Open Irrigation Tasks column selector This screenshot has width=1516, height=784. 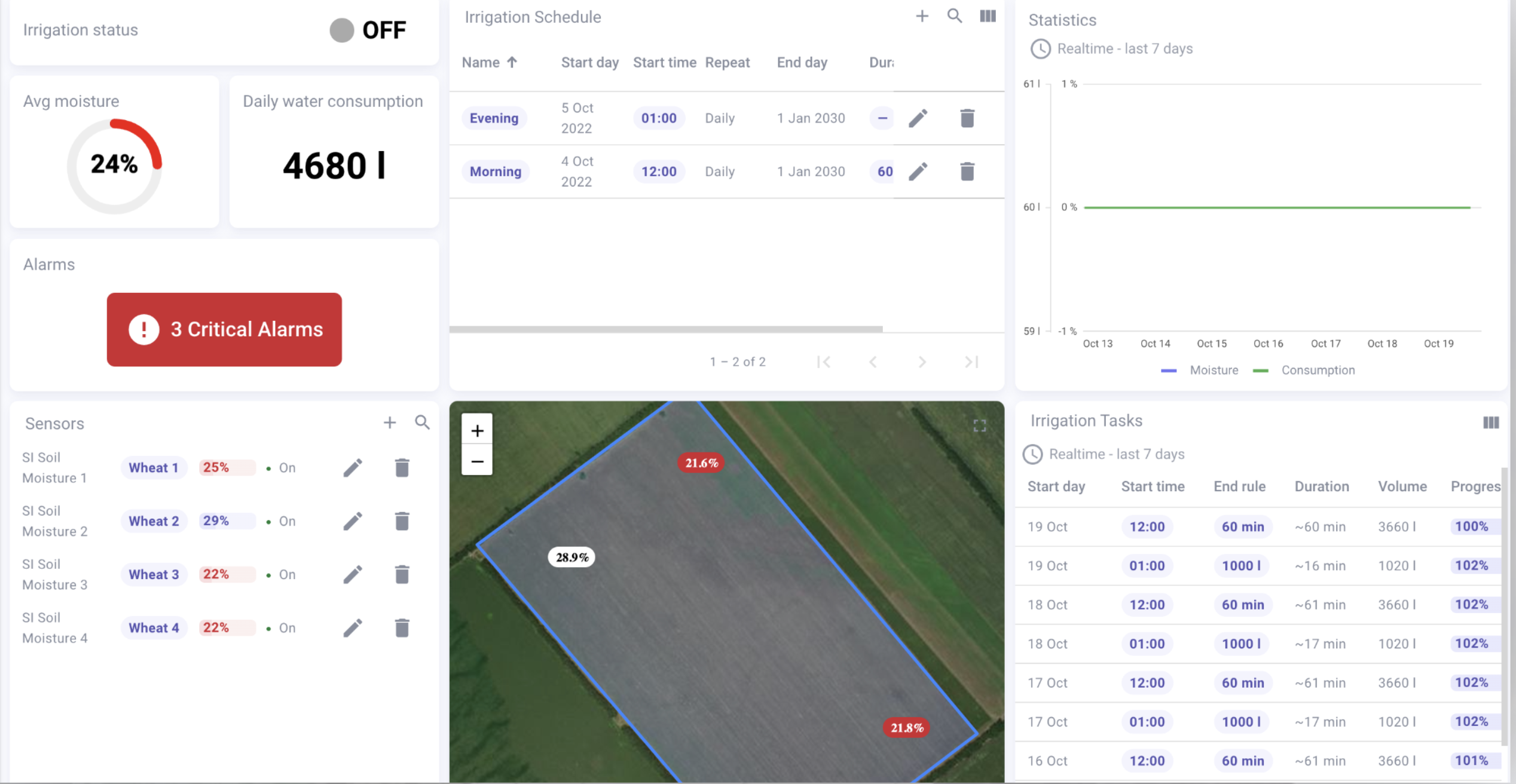tap(1491, 423)
